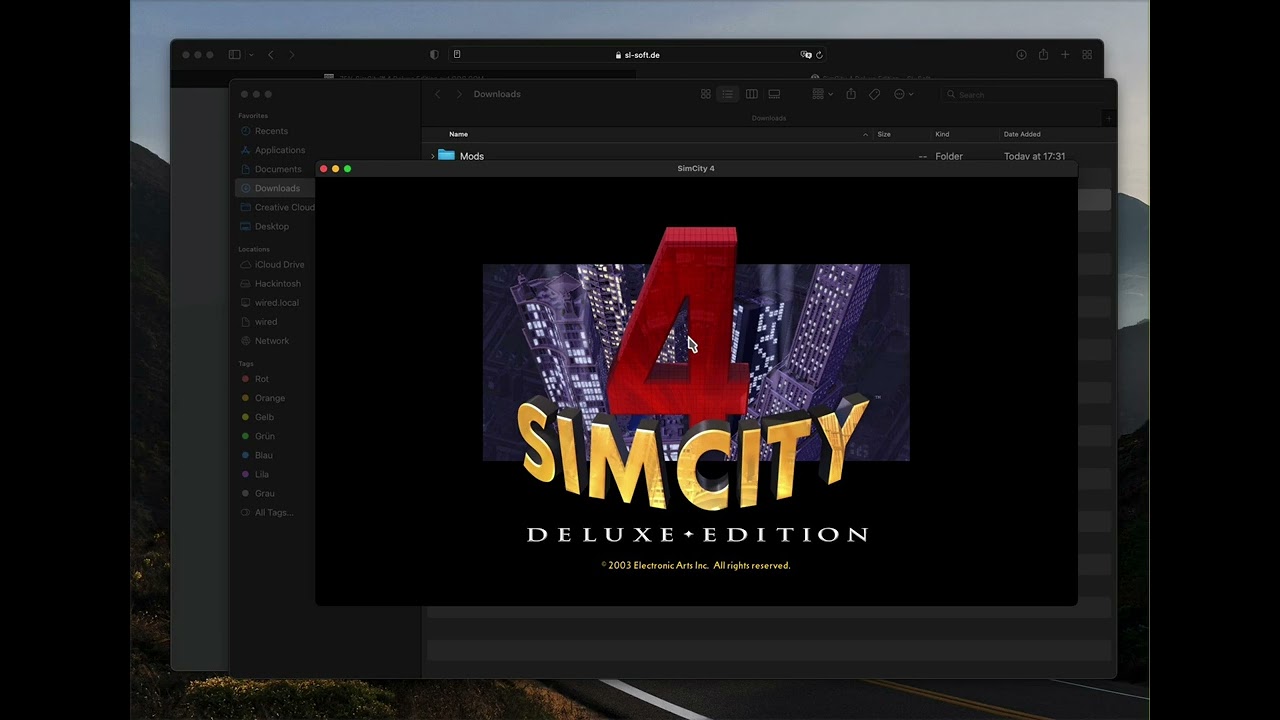Go forward in the Safari window

click(x=292, y=55)
